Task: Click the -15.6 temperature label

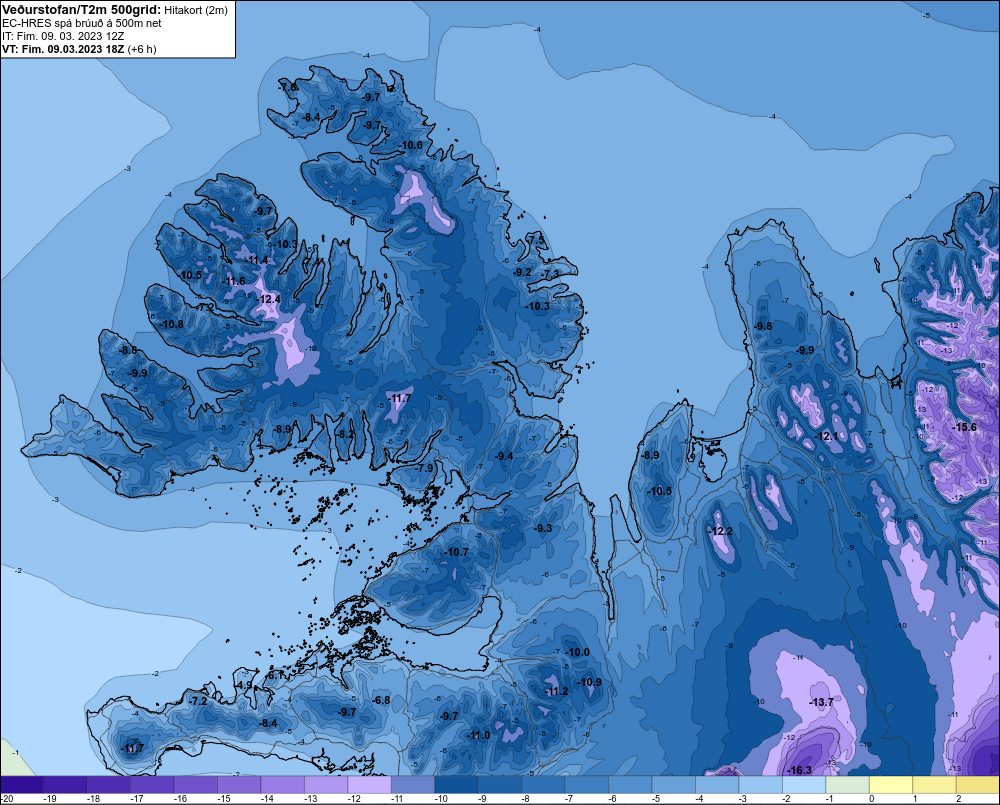Action: tap(963, 427)
